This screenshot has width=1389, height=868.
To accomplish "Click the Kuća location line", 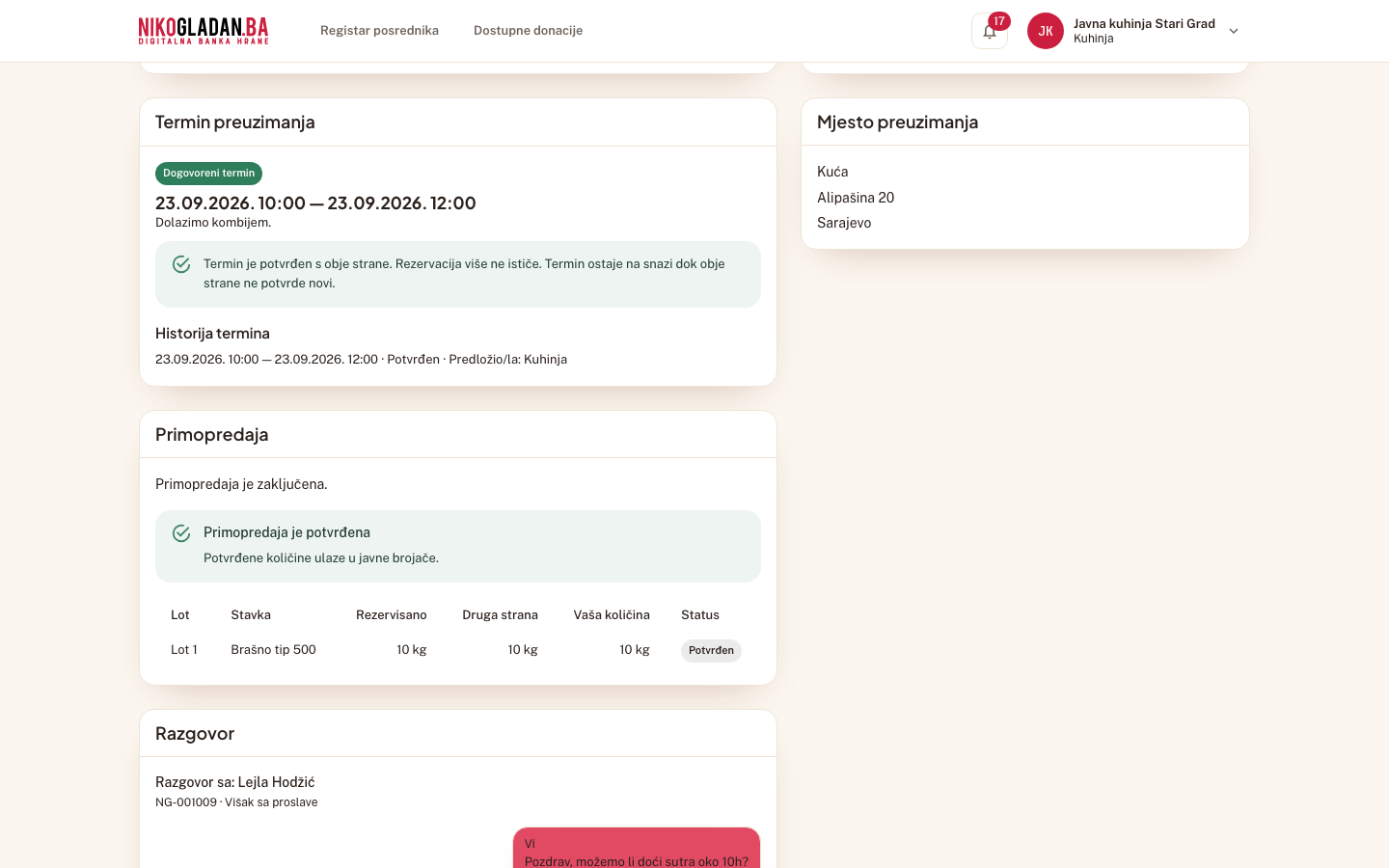I will 832,172.
